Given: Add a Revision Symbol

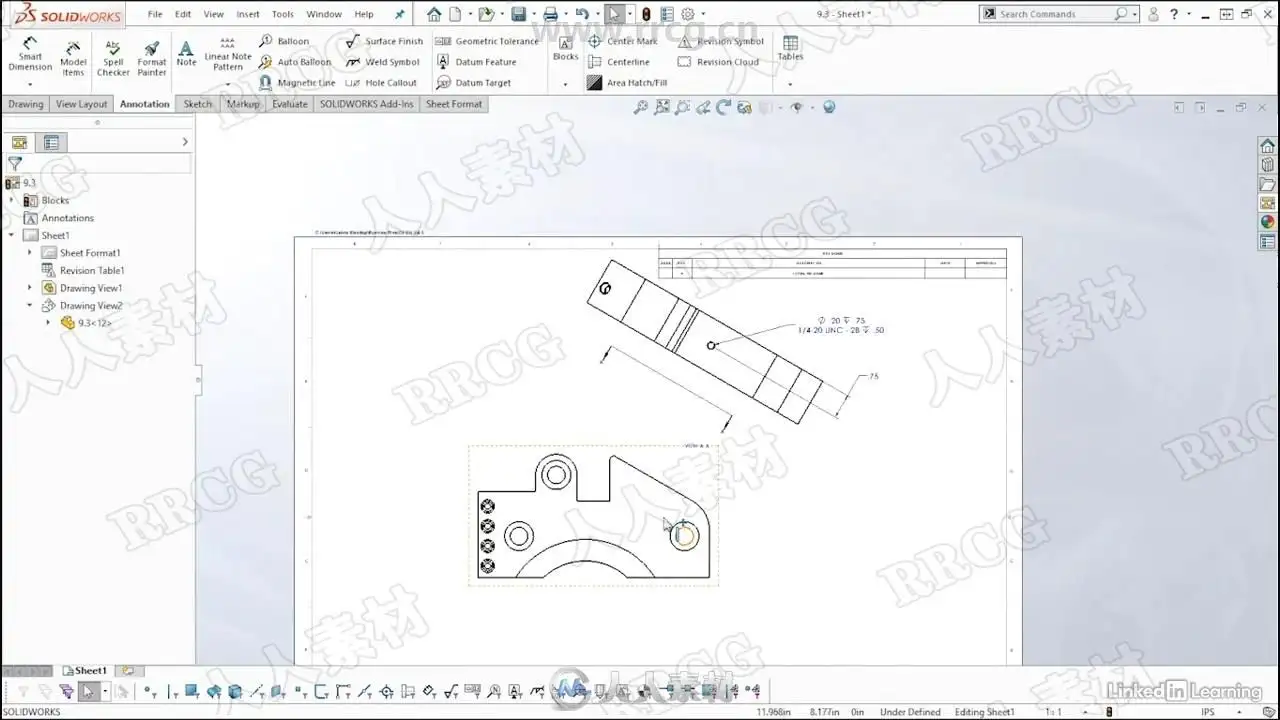Looking at the screenshot, I should pyautogui.click(x=720, y=41).
